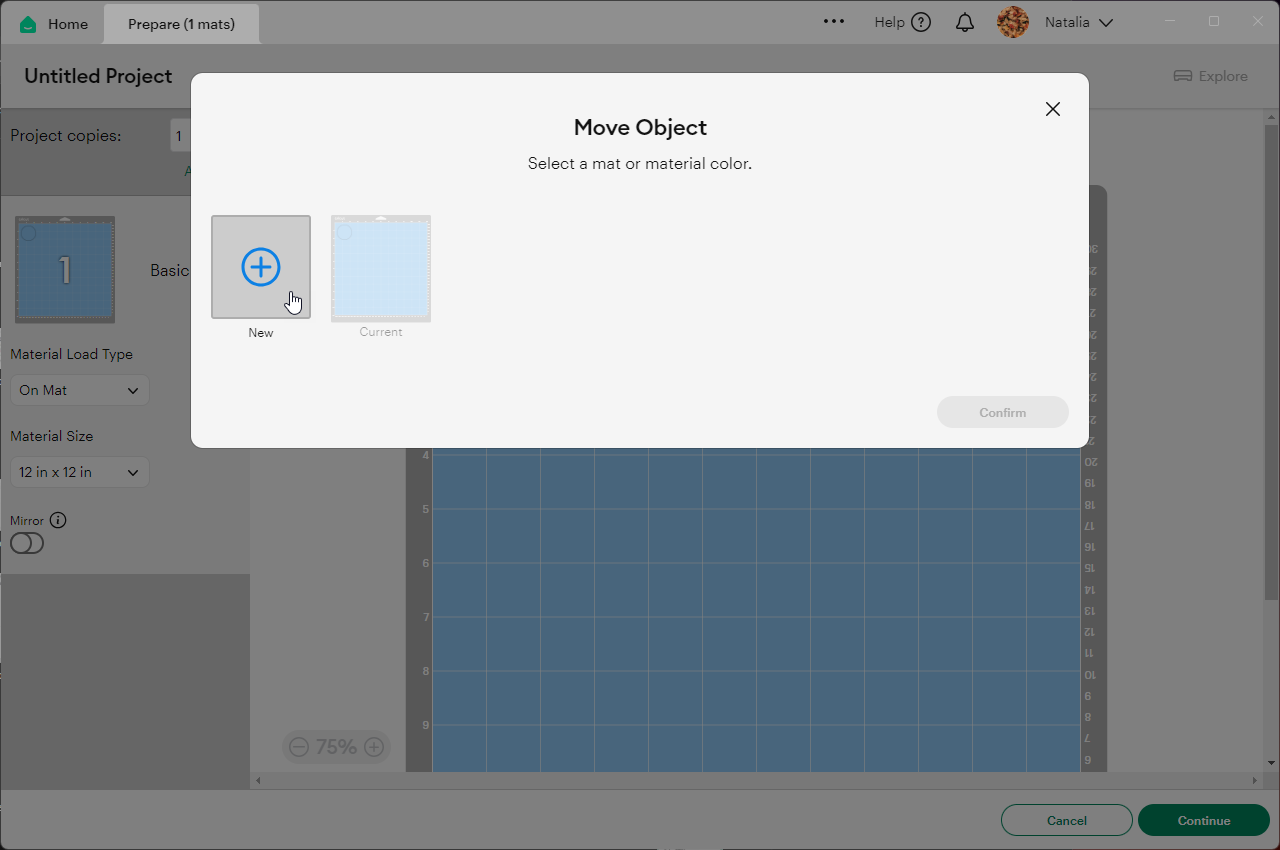The width and height of the screenshot is (1280, 850).
Task: View notifications with the bell icon
Action: coord(964,21)
